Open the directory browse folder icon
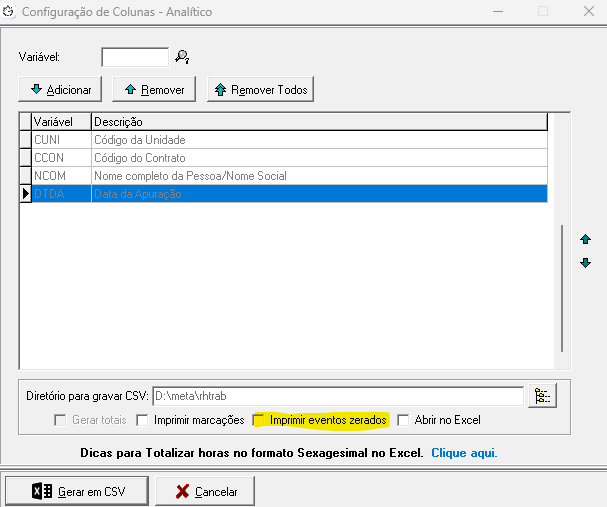 click(x=543, y=396)
